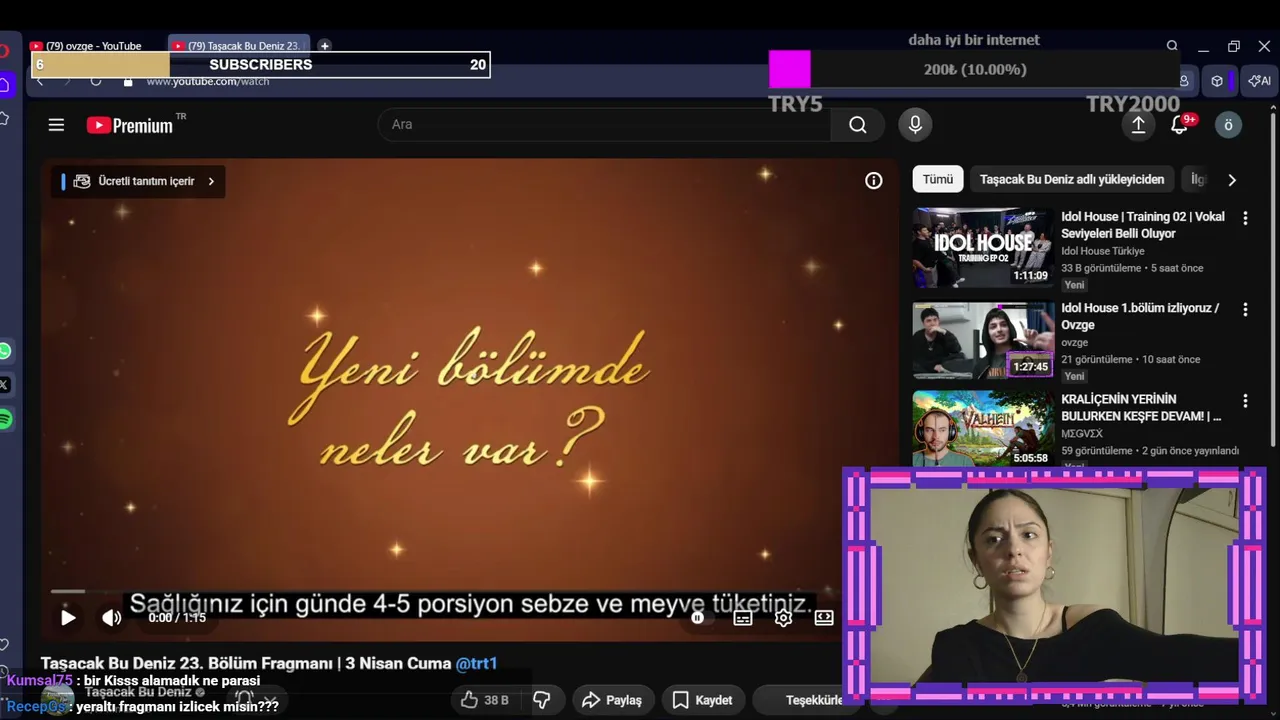1280x720 pixels.
Task: Open 'Idol House | Training 02' title
Action: click(x=1143, y=225)
